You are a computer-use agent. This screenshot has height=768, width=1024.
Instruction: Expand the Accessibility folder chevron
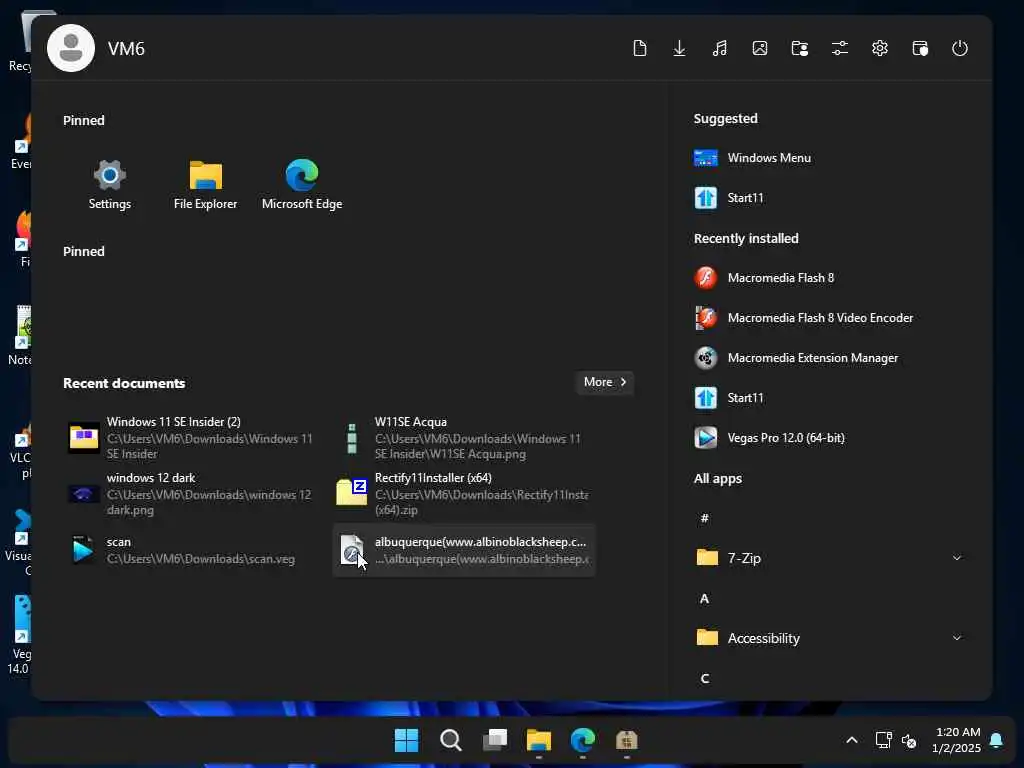pos(957,638)
